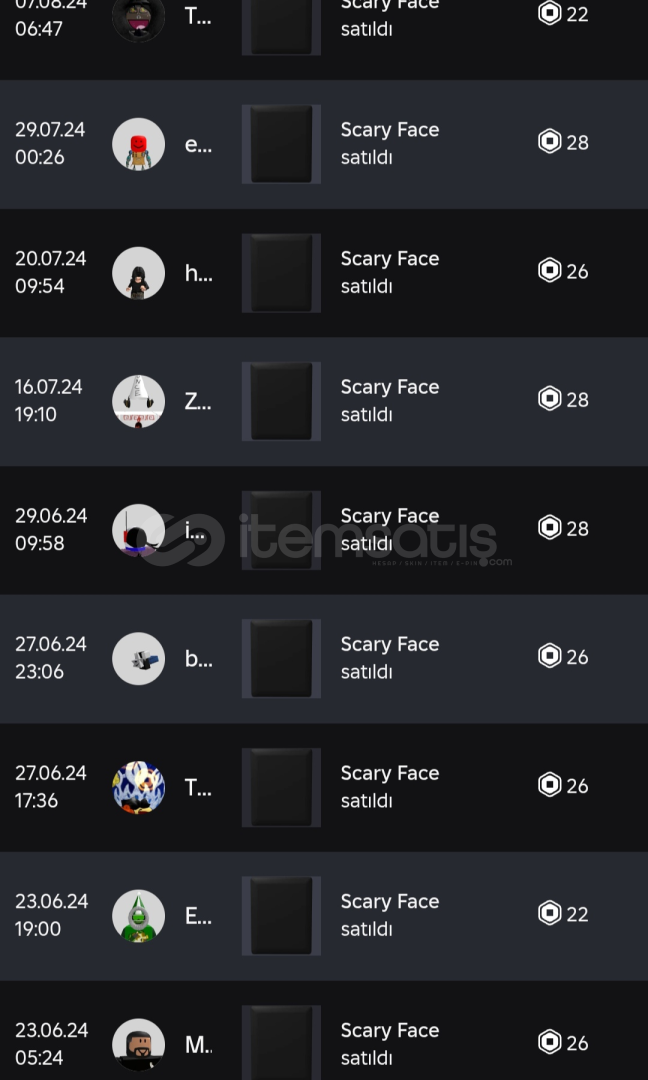Click Robux icon on the 20.07.24 sale
This screenshot has width=648, height=1080.
click(x=549, y=270)
